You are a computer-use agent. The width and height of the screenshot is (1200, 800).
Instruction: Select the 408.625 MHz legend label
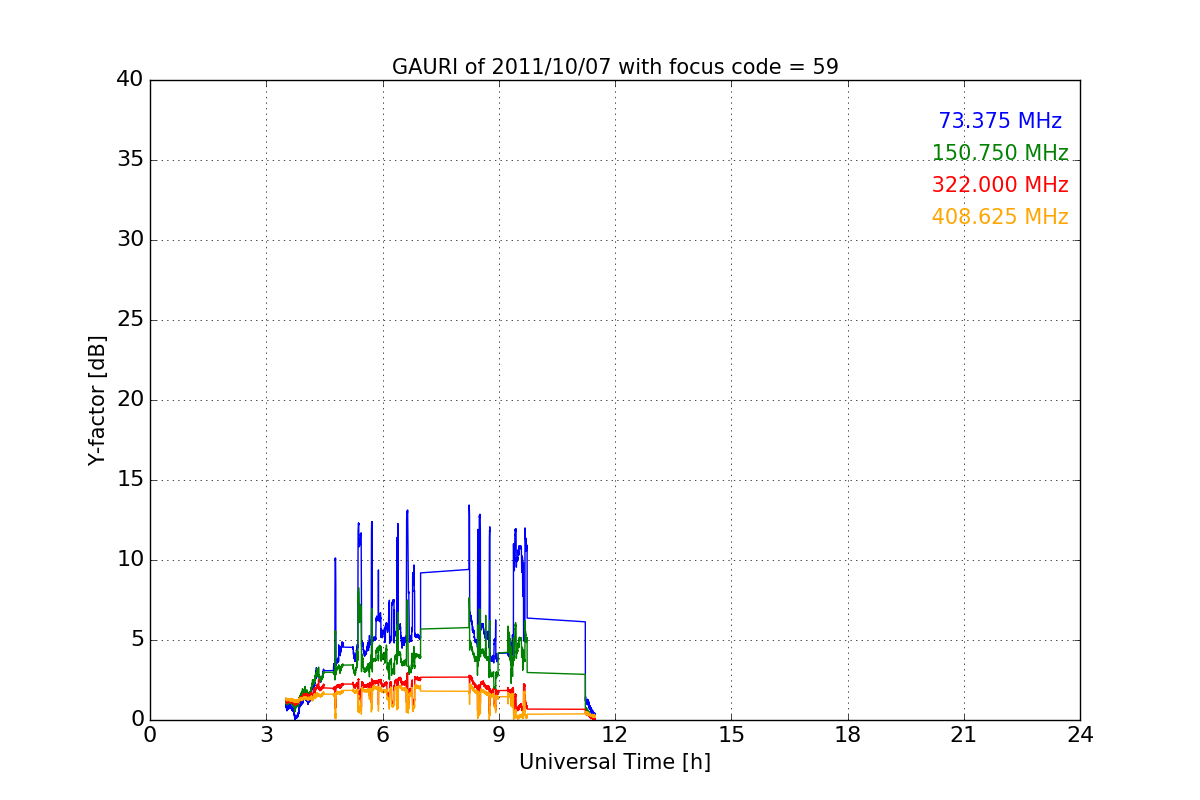tap(1000, 217)
